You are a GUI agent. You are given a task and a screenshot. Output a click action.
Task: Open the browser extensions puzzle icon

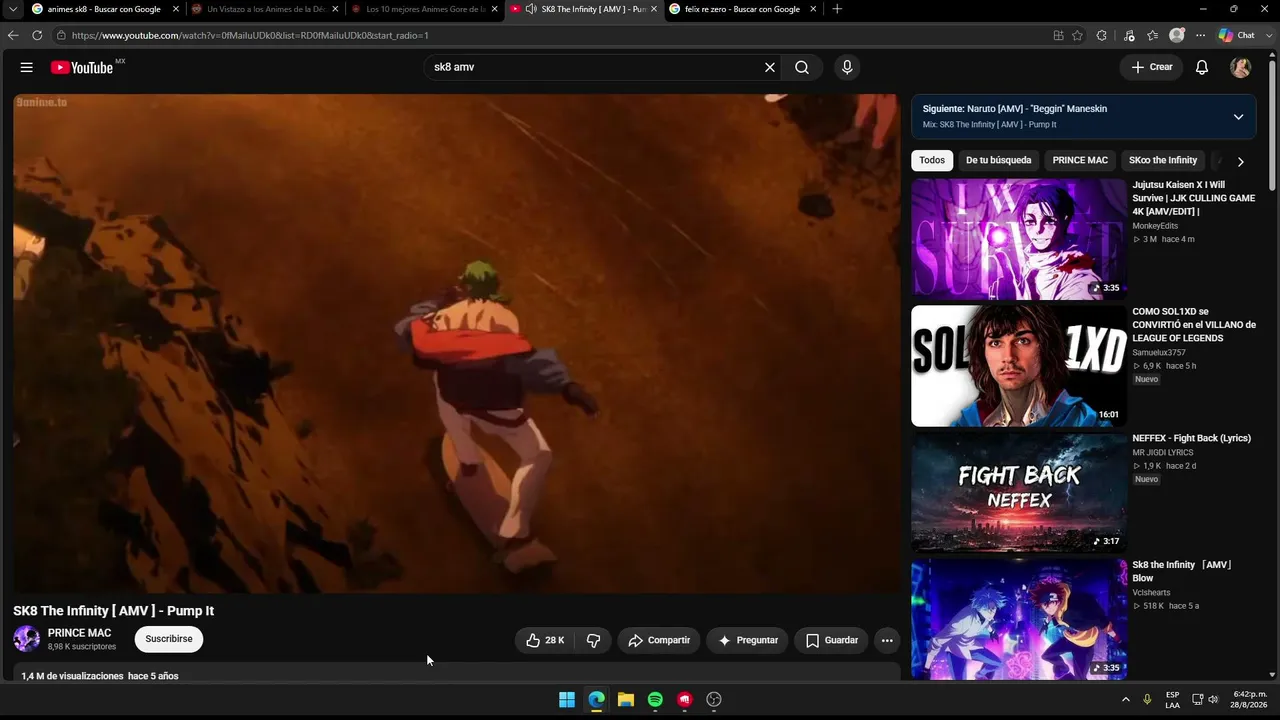(x=1102, y=35)
